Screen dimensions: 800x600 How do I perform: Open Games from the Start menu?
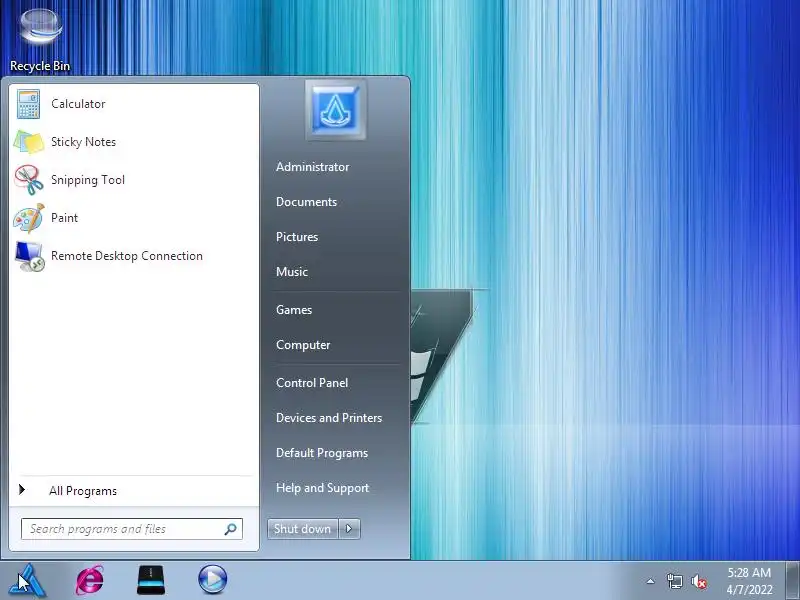click(294, 310)
